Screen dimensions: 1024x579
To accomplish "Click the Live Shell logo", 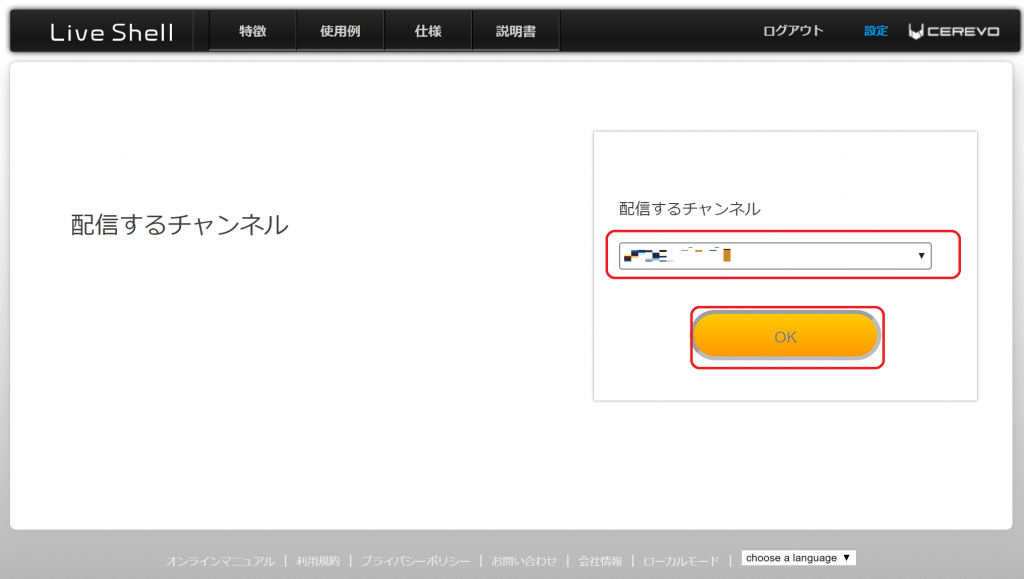I will (x=110, y=30).
